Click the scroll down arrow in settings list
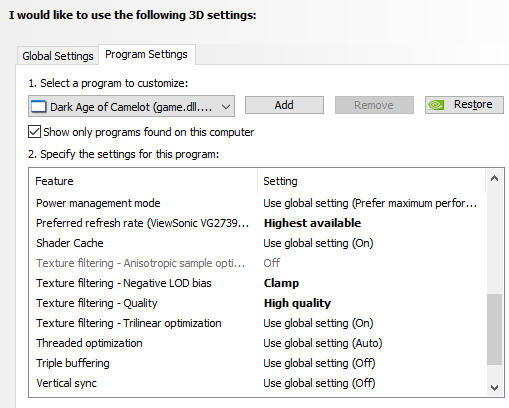The width and height of the screenshot is (509, 408). 494,388
